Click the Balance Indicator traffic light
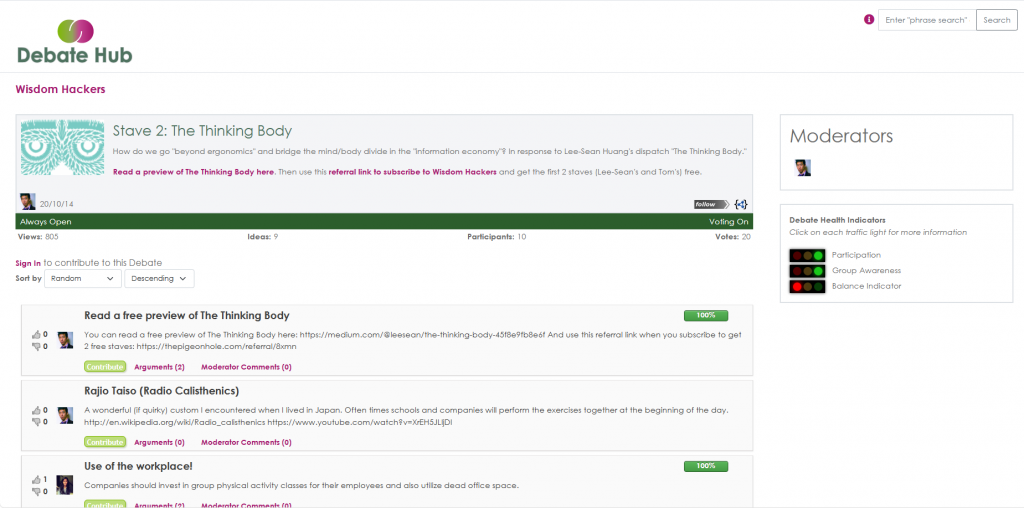Viewport: 1024px width, 508px height. pyautogui.click(x=807, y=287)
